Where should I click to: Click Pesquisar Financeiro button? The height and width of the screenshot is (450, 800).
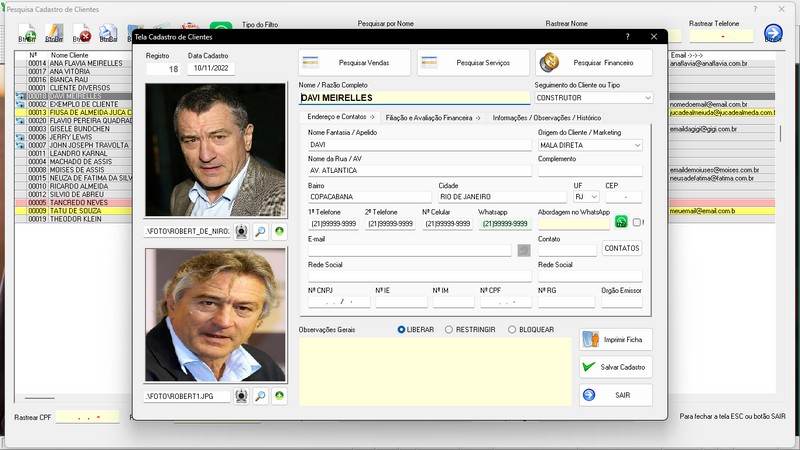coord(593,63)
